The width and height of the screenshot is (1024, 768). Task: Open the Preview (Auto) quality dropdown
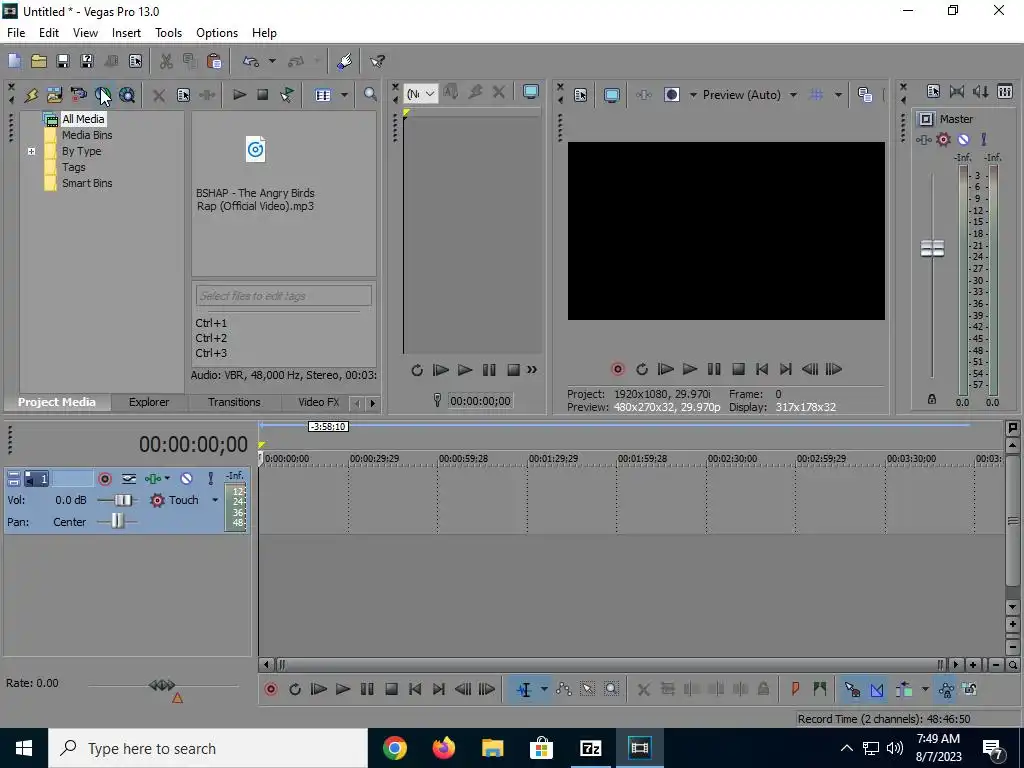point(749,95)
